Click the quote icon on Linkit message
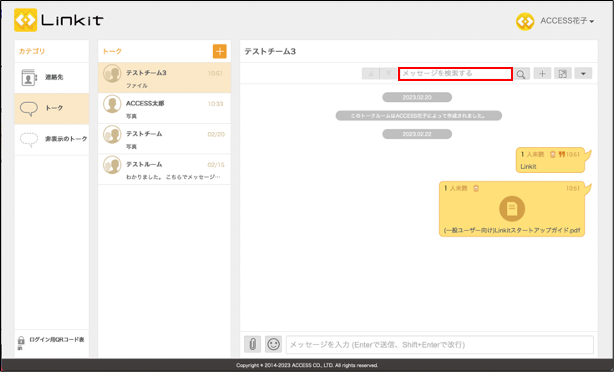Image resolution: width=614 pixels, height=372 pixels. 562,154
